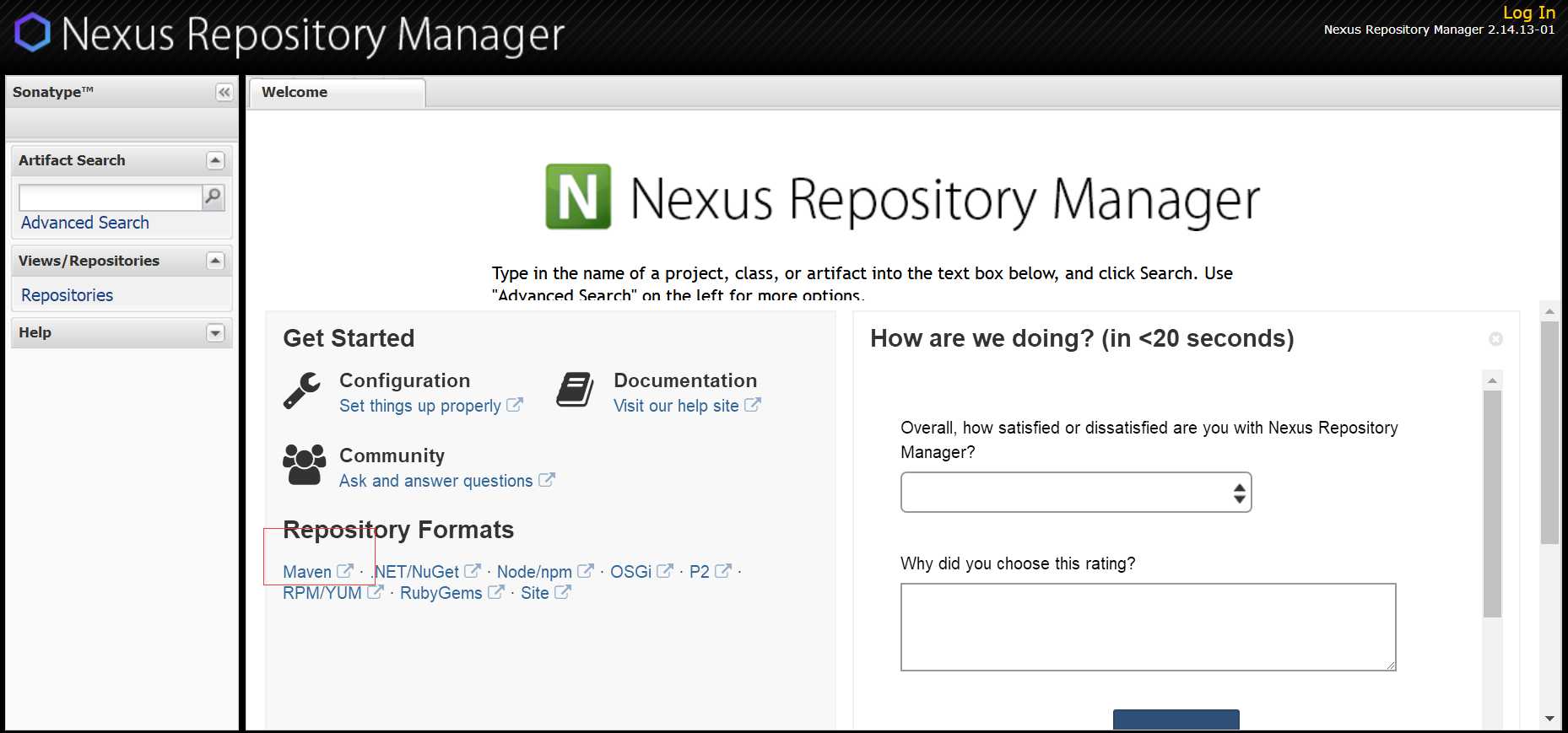Click external-link icon next to RubyGems
The height and width of the screenshot is (733, 1568).
(x=496, y=592)
